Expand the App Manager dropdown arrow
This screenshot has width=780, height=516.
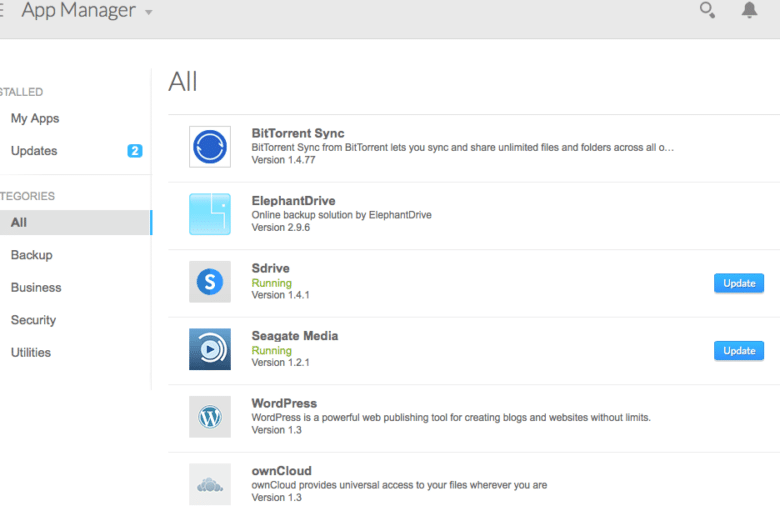click(149, 12)
